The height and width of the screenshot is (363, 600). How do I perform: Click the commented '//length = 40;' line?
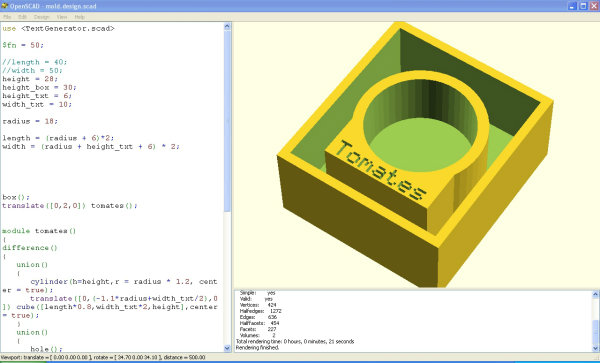coord(34,62)
